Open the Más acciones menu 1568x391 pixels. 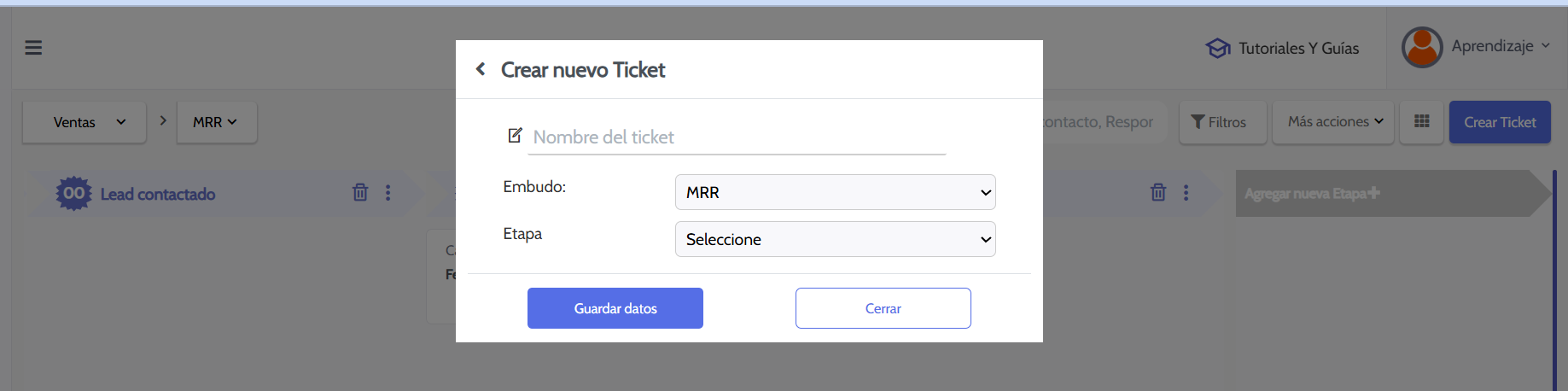[1332, 122]
